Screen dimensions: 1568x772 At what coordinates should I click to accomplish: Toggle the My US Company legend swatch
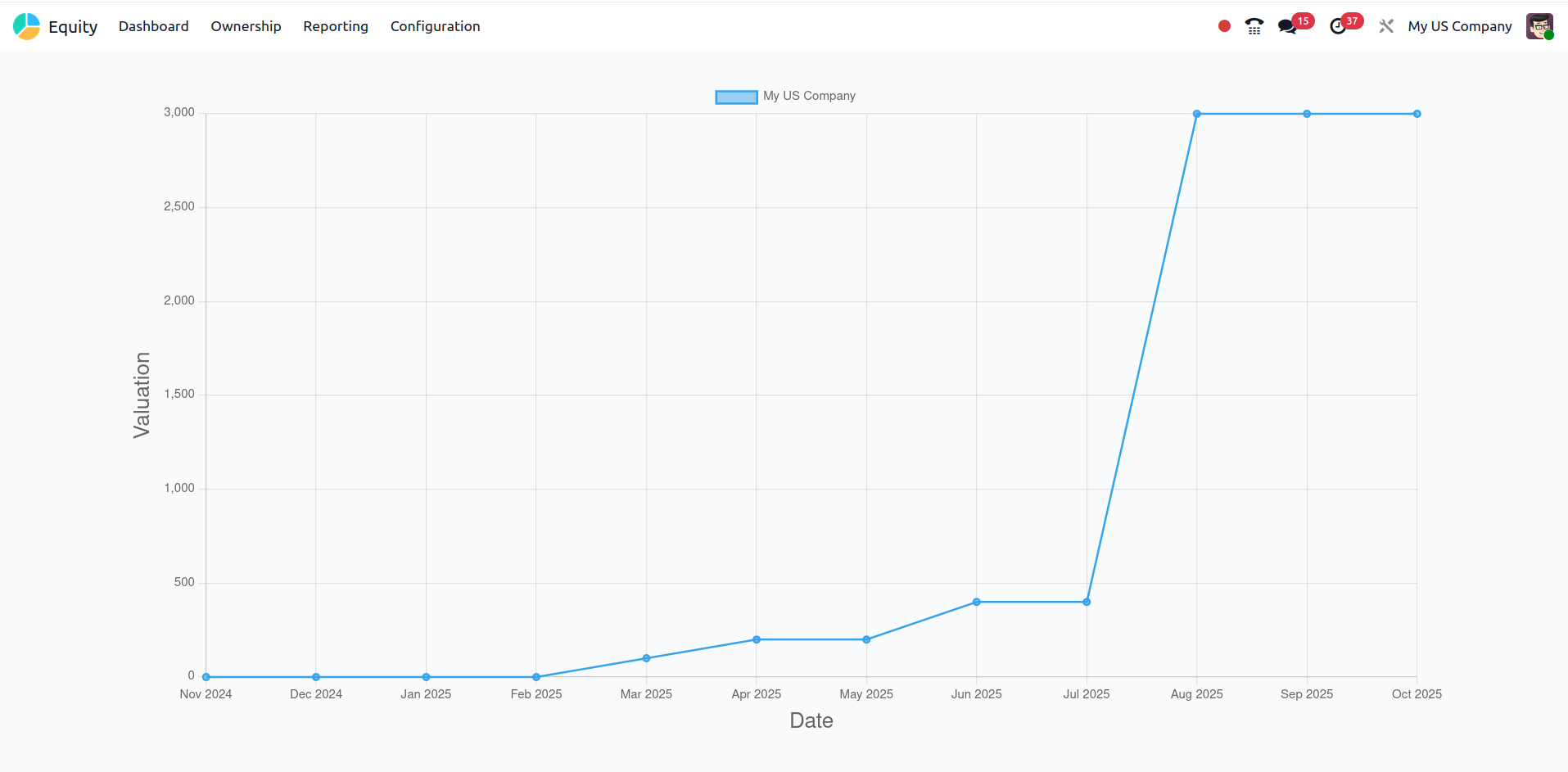[736, 97]
